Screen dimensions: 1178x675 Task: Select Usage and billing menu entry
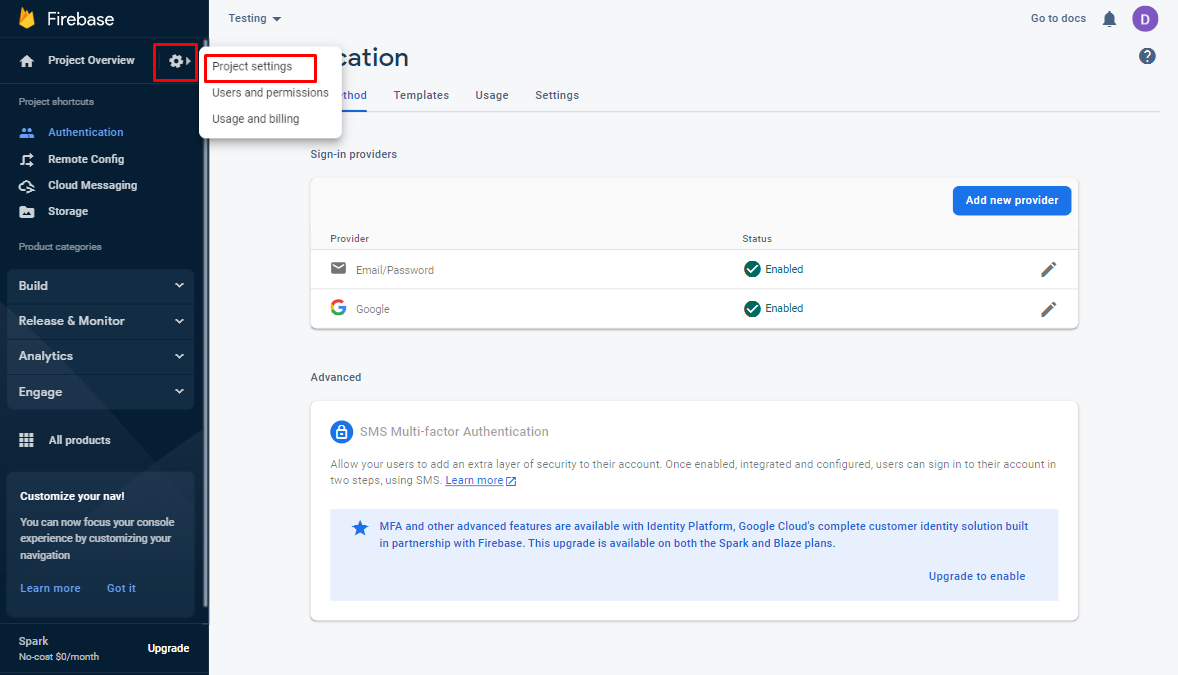pyautogui.click(x=255, y=119)
